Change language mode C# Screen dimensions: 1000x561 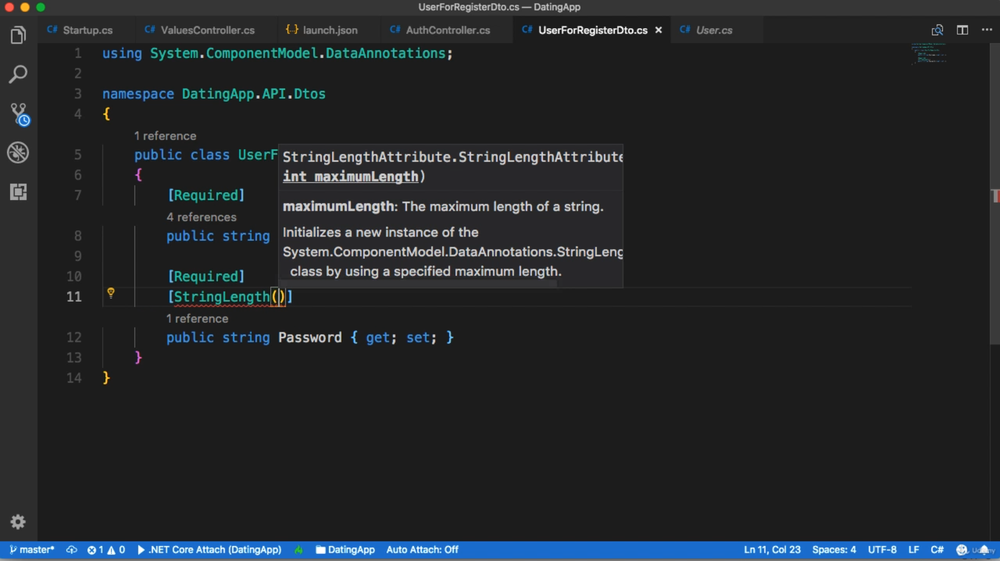pyautogui.click(x=937, y=550)
